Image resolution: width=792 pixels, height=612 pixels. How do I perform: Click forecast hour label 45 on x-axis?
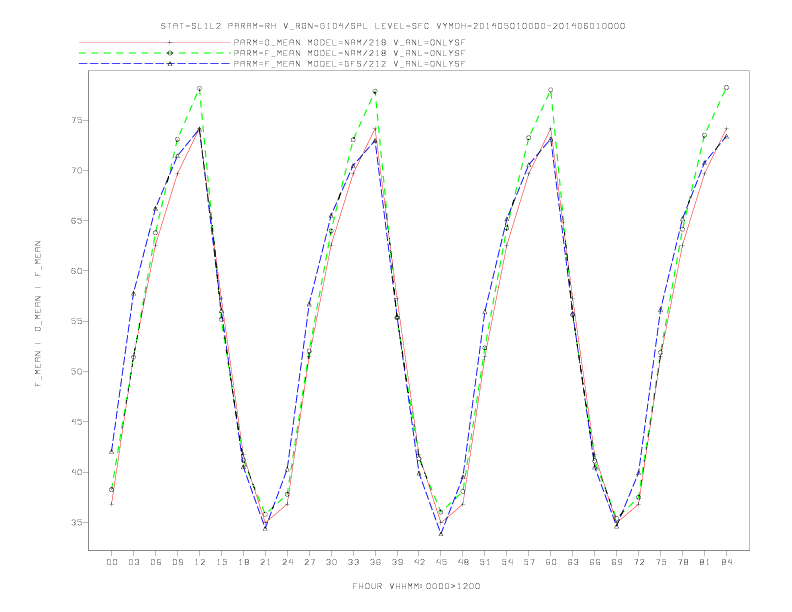441,562
